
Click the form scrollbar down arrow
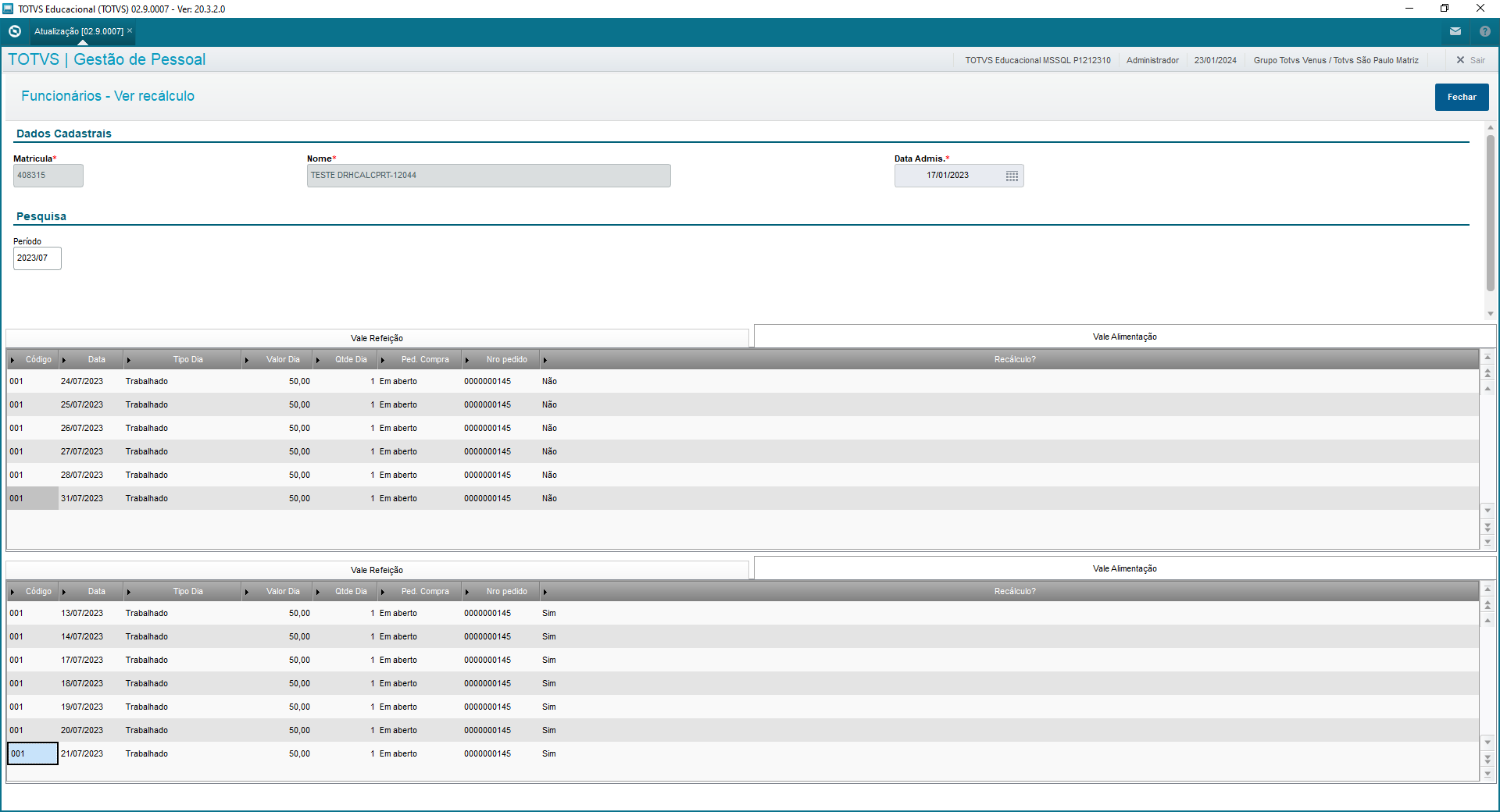(1491, 314)
